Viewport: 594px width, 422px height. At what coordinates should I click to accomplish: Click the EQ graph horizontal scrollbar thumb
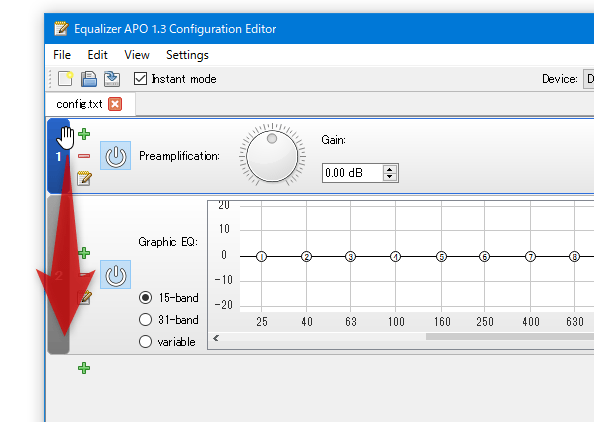point(510,337)
